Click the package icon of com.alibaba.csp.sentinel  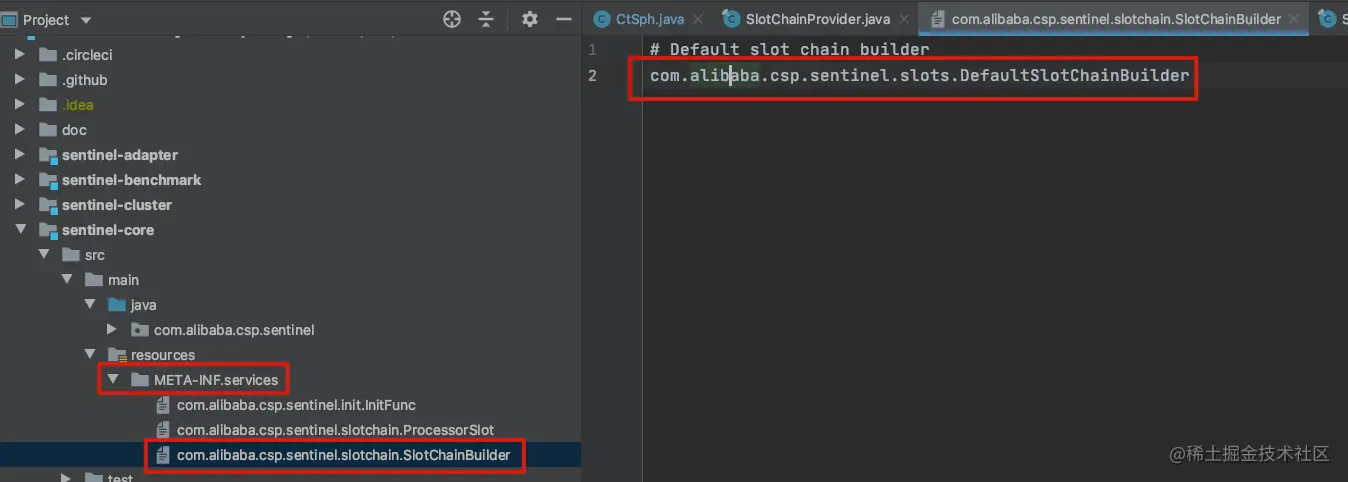140,330
